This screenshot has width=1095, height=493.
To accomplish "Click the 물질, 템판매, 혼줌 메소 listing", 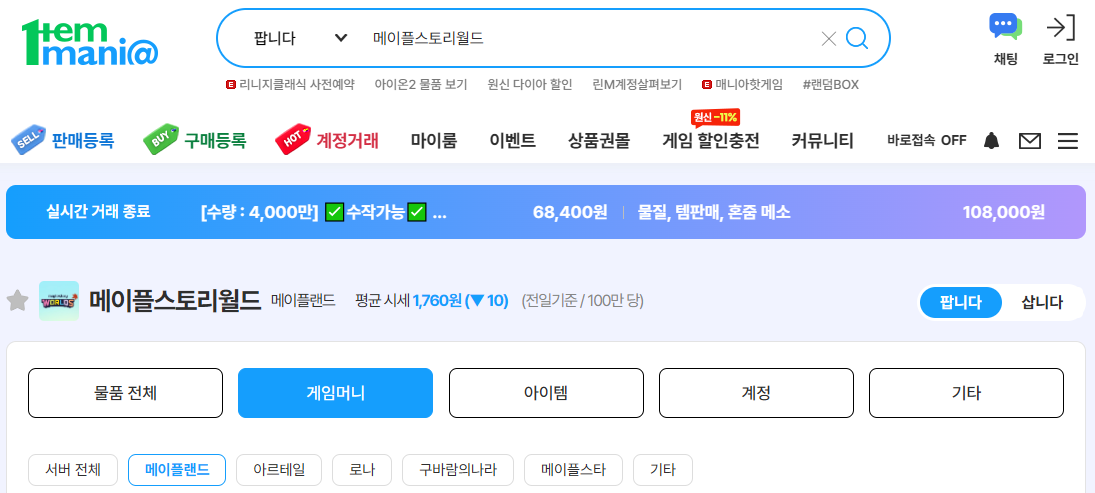I will coord(714,212).
